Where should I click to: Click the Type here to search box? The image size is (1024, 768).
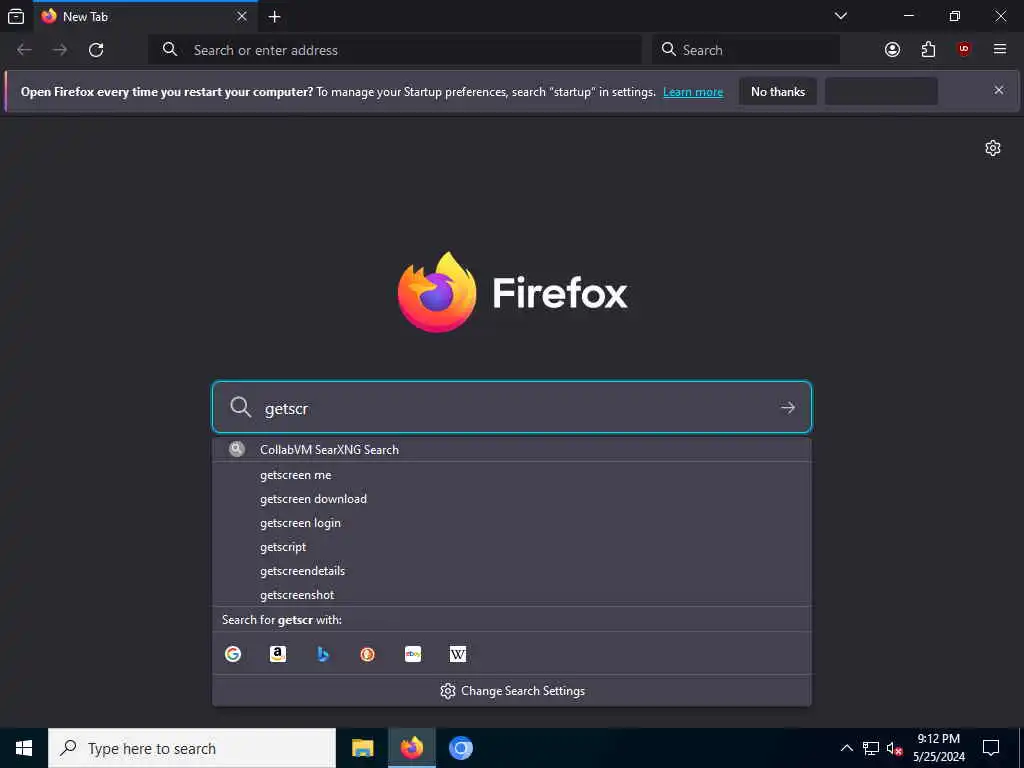[x=192, y=748]
